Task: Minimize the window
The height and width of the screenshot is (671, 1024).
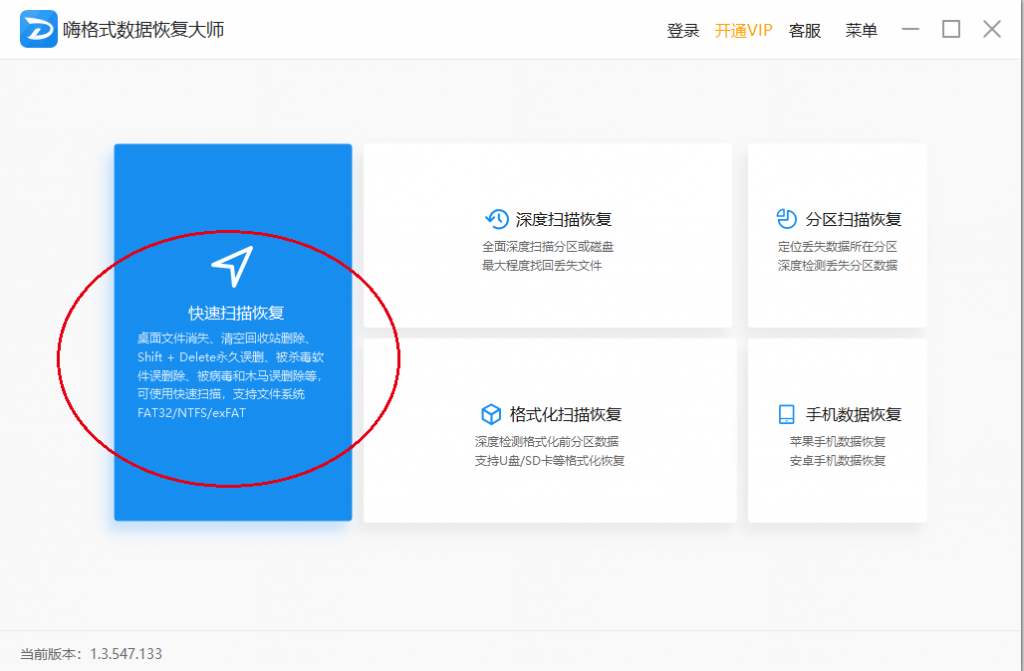Action: coord(910,29)
